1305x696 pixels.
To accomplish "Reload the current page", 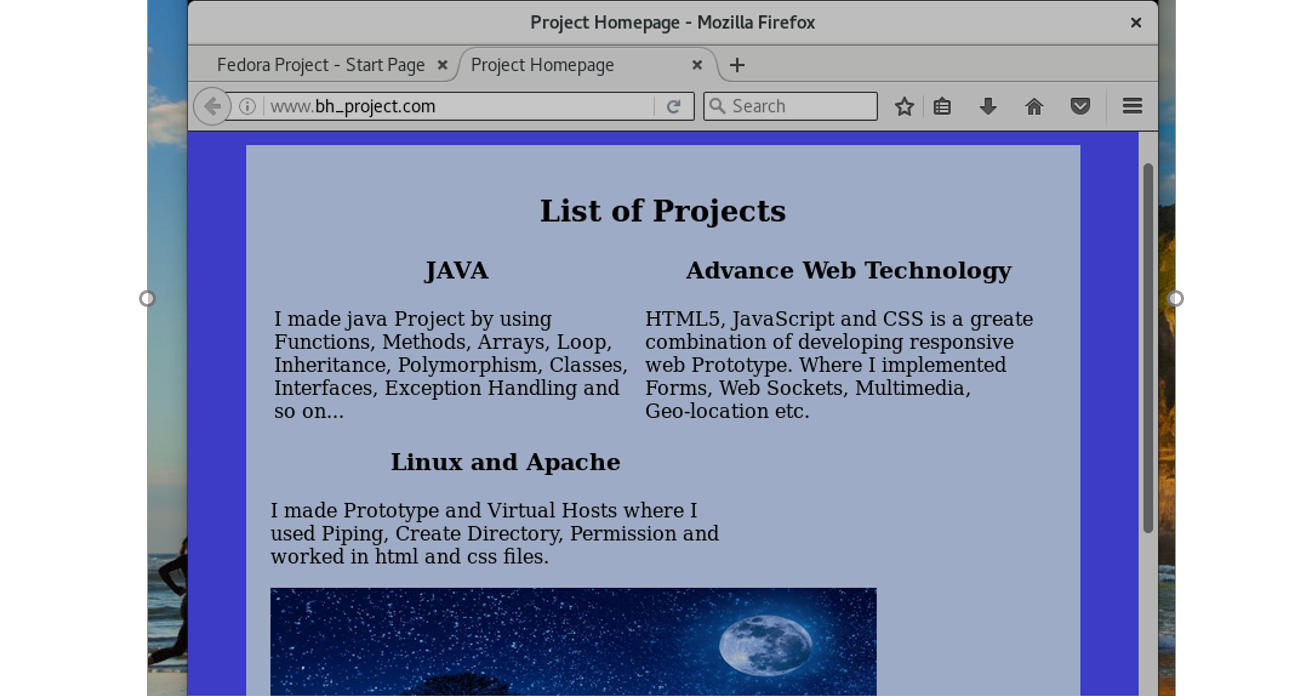I will tap(674, 106).
